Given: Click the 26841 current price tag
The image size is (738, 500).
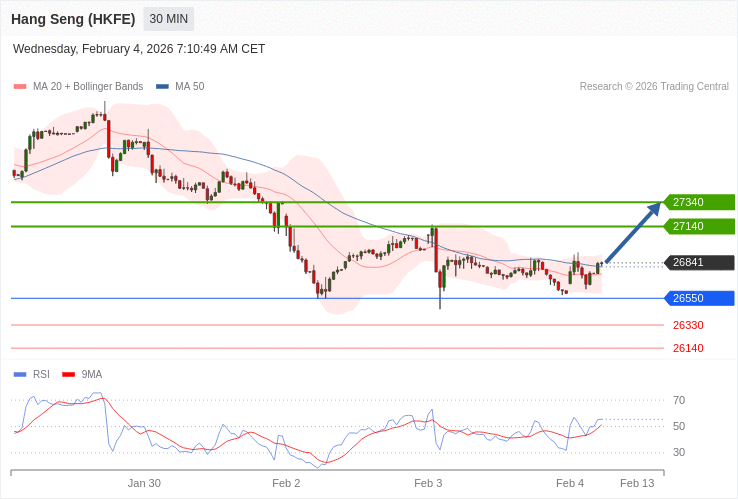Looking at the screenshot, I should (x=699, y=263).
